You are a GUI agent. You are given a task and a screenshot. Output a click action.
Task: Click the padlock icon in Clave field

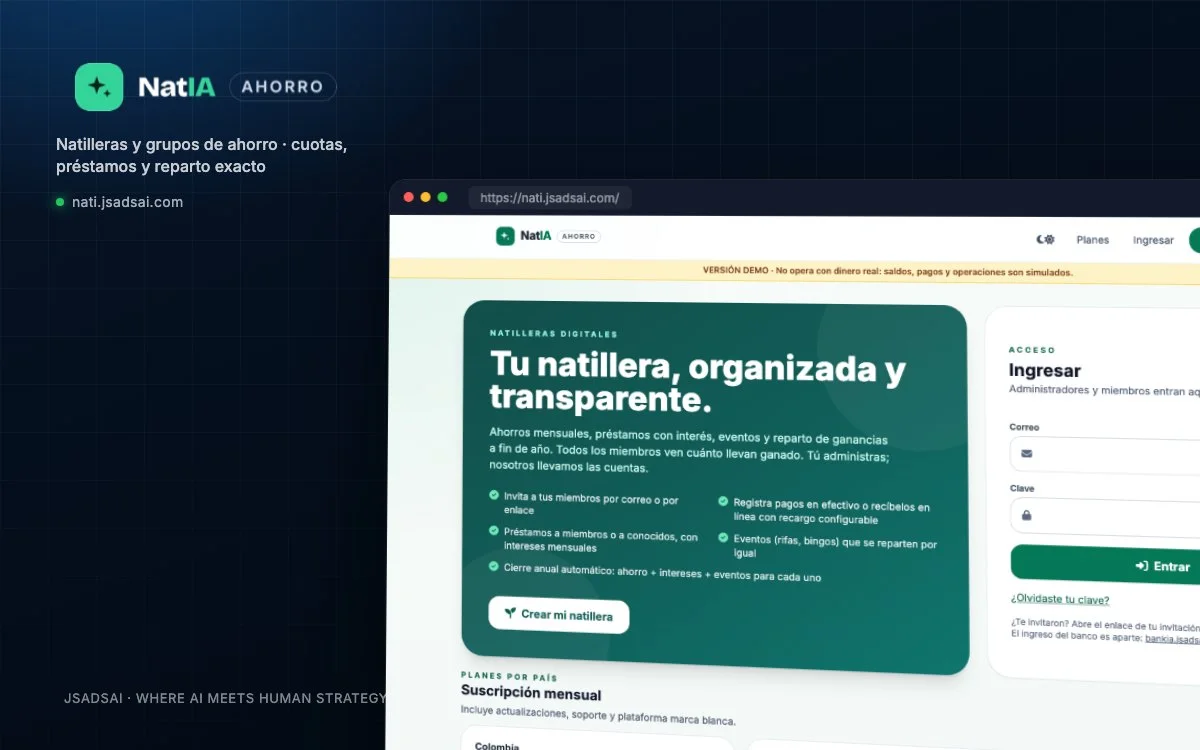[x=1026, y=516]
